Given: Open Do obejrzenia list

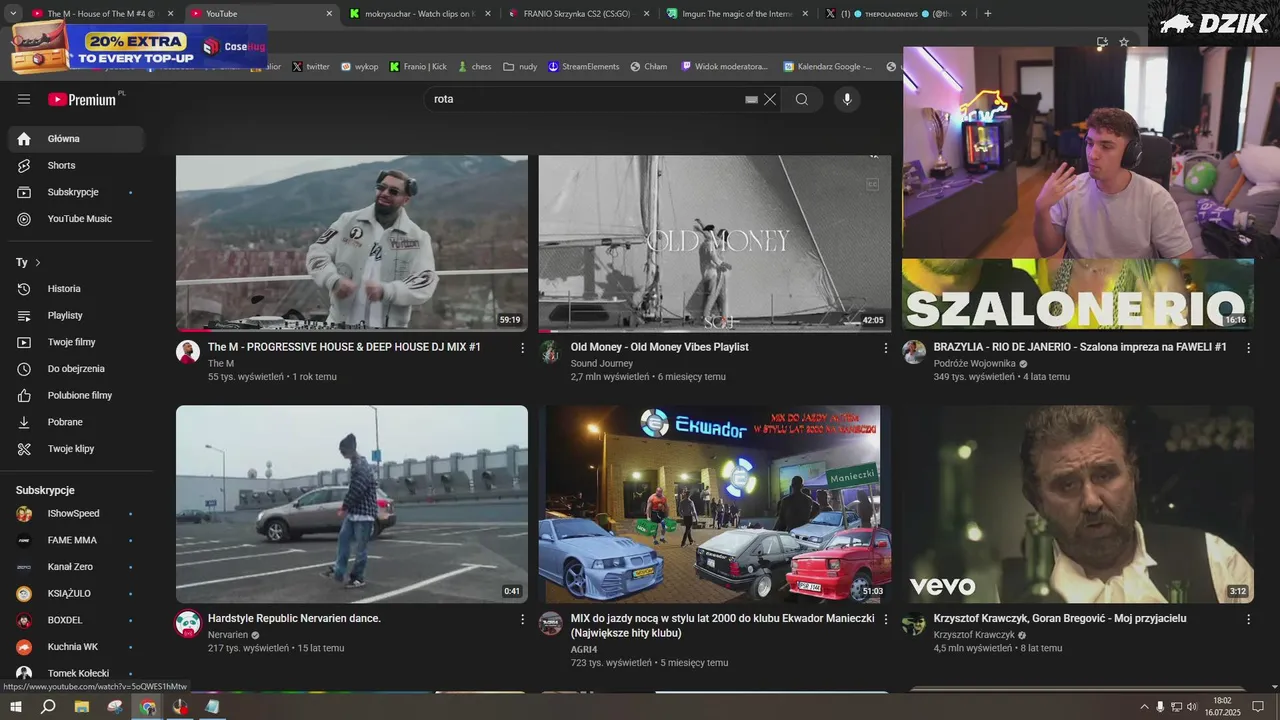Looking at the screenshot, I should point(76,369).
